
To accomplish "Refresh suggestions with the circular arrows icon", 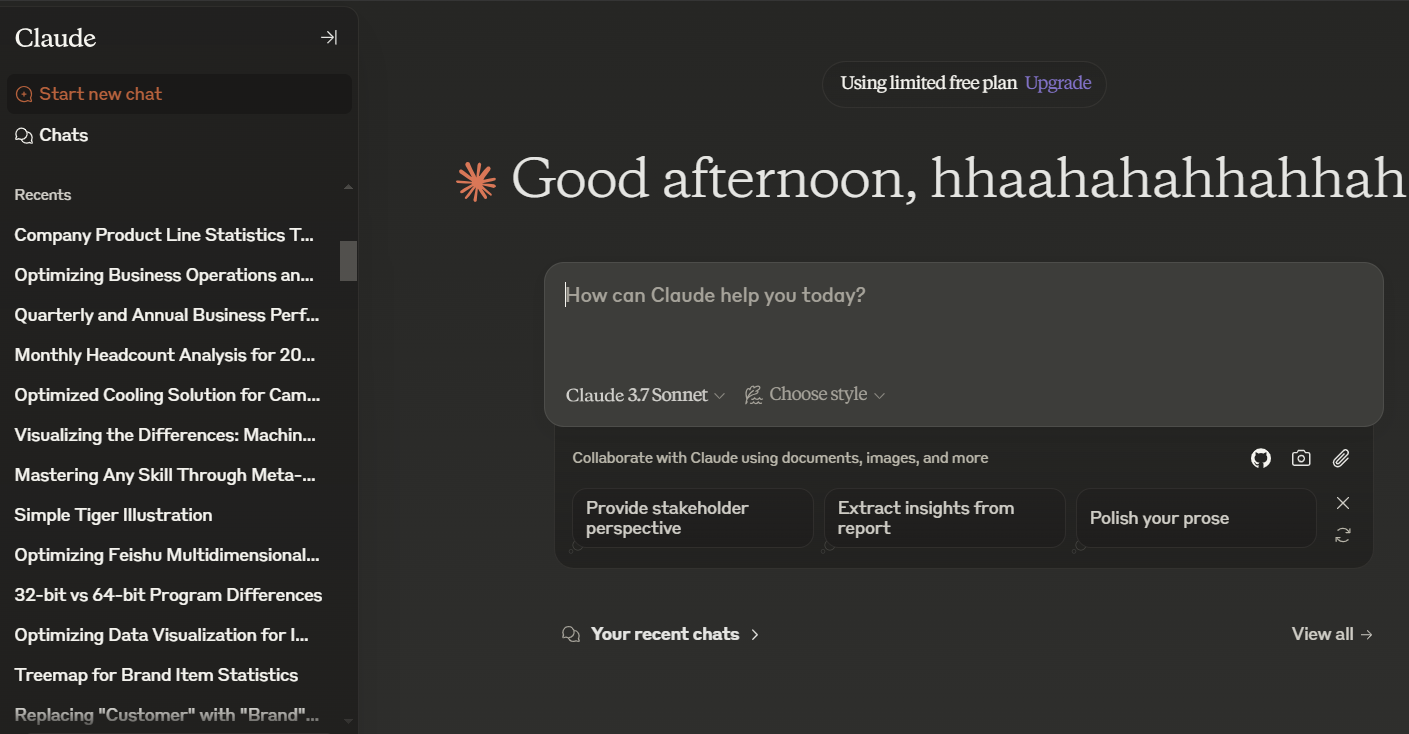I will click(x=1343, y=535).
